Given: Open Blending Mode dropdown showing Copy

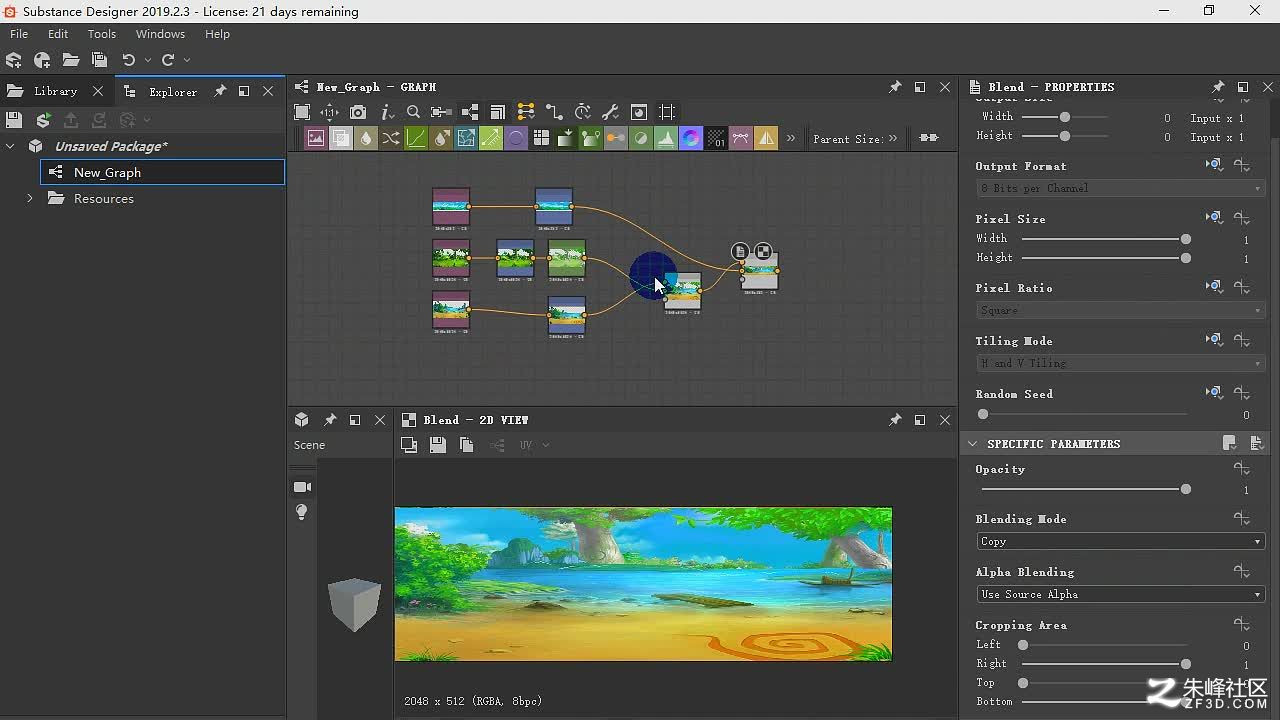Looking at the screenshot, I should 1121,541.
